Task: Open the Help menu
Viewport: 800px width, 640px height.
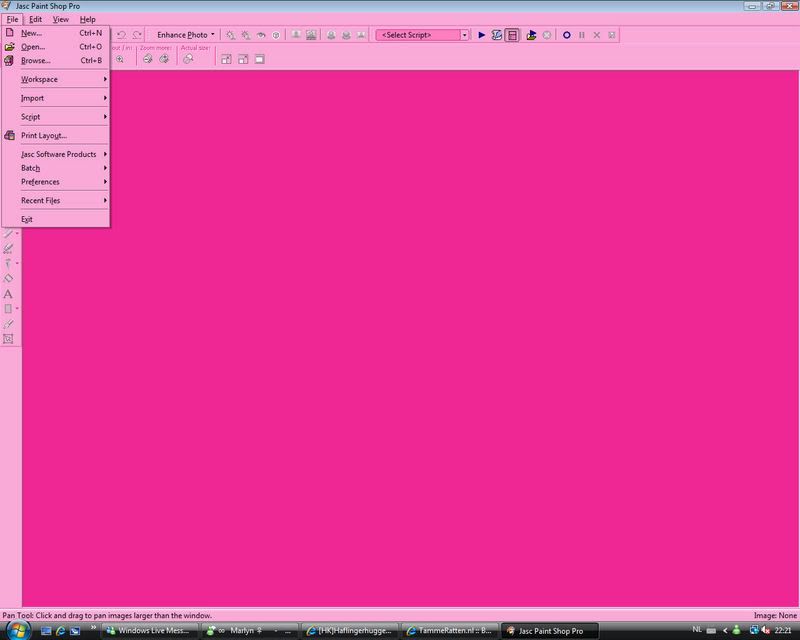Action: [87, 19]
